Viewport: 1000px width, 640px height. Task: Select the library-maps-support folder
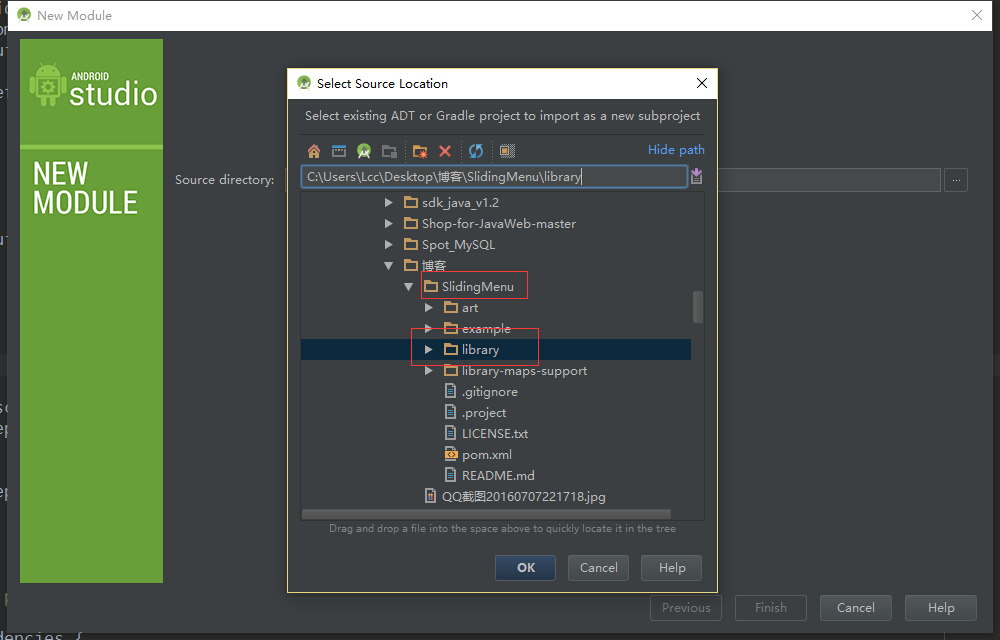tap(516, 371)
